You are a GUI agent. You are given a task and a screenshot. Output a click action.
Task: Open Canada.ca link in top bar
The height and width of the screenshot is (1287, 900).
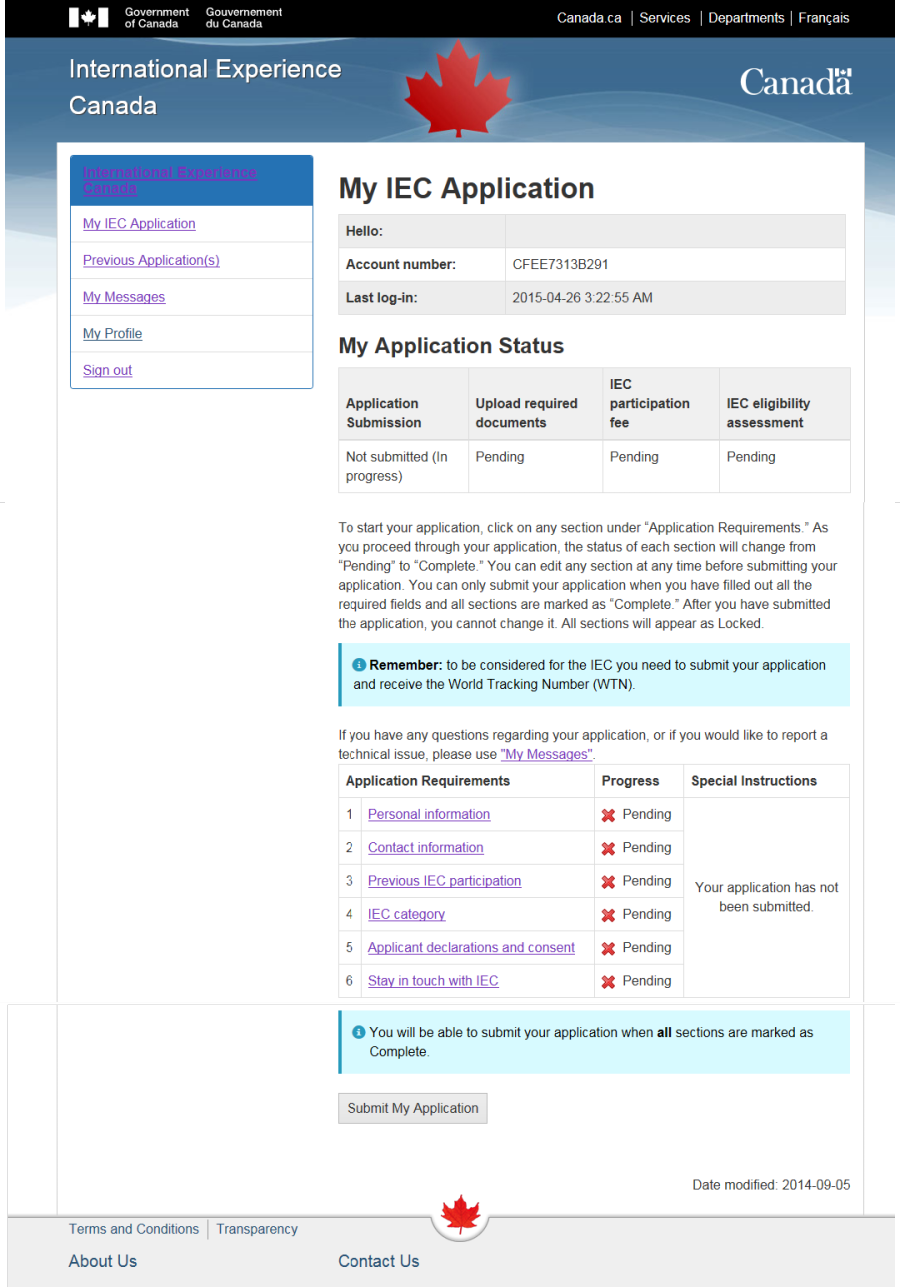pos(589,18)
